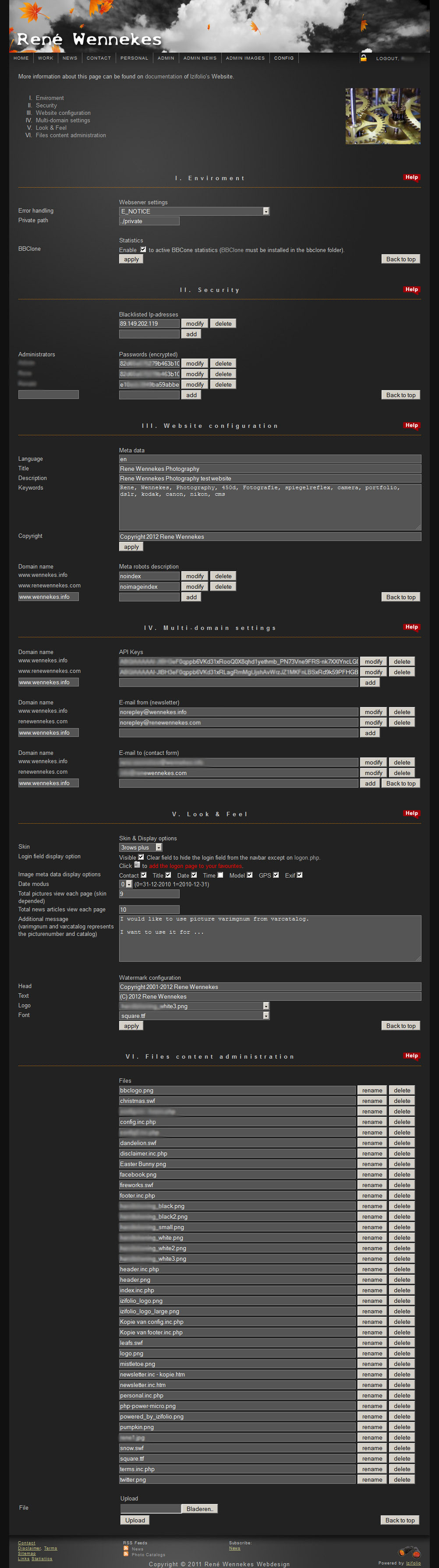This screenshot has width=439, height=1568.
Task: Uncheck the Visible login field checkbox
Action: pos(141,857)
